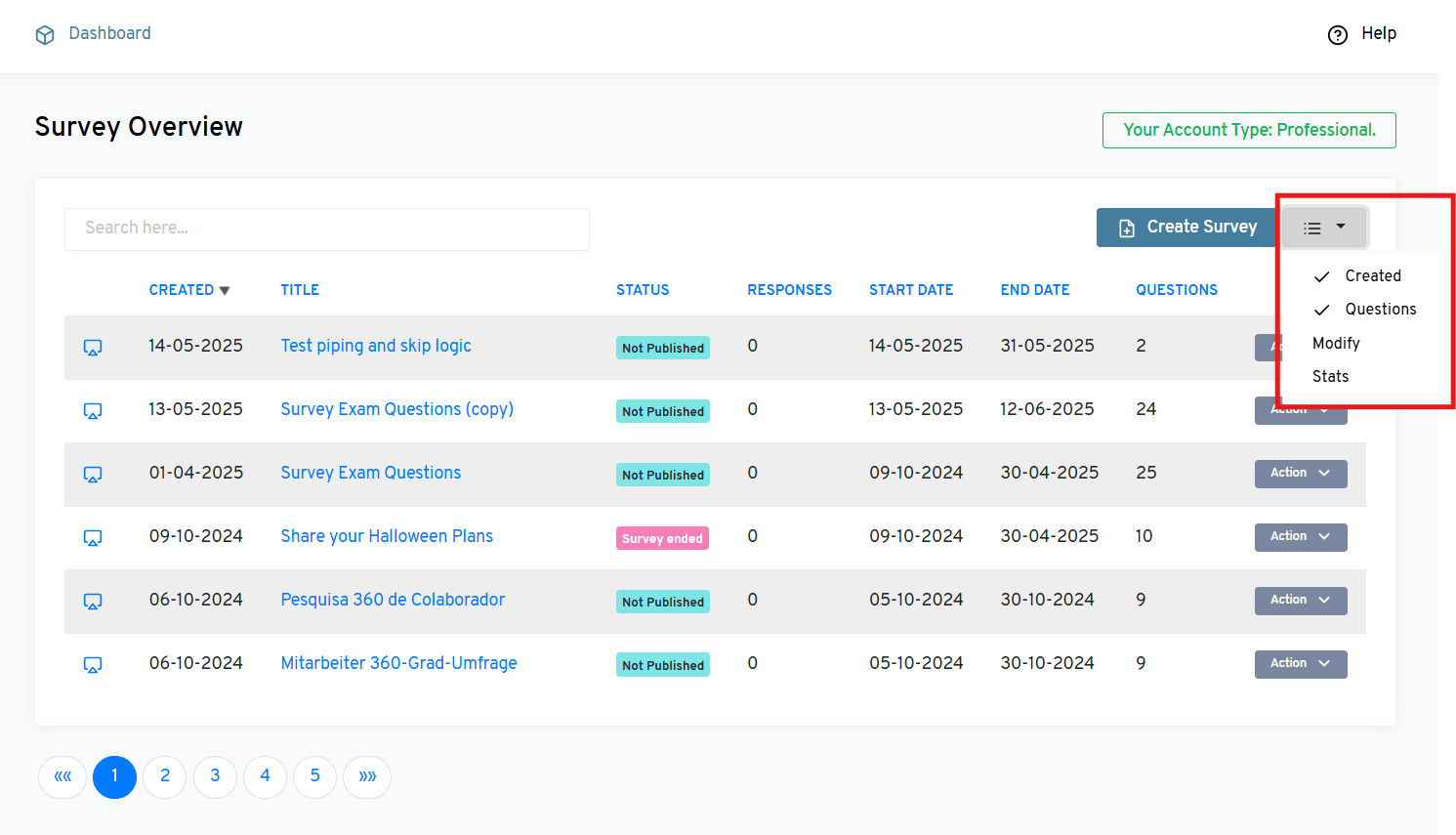The image size is (1456, 835).
Task: Click the Survey Overview heading
Action: tap(139, 127)
